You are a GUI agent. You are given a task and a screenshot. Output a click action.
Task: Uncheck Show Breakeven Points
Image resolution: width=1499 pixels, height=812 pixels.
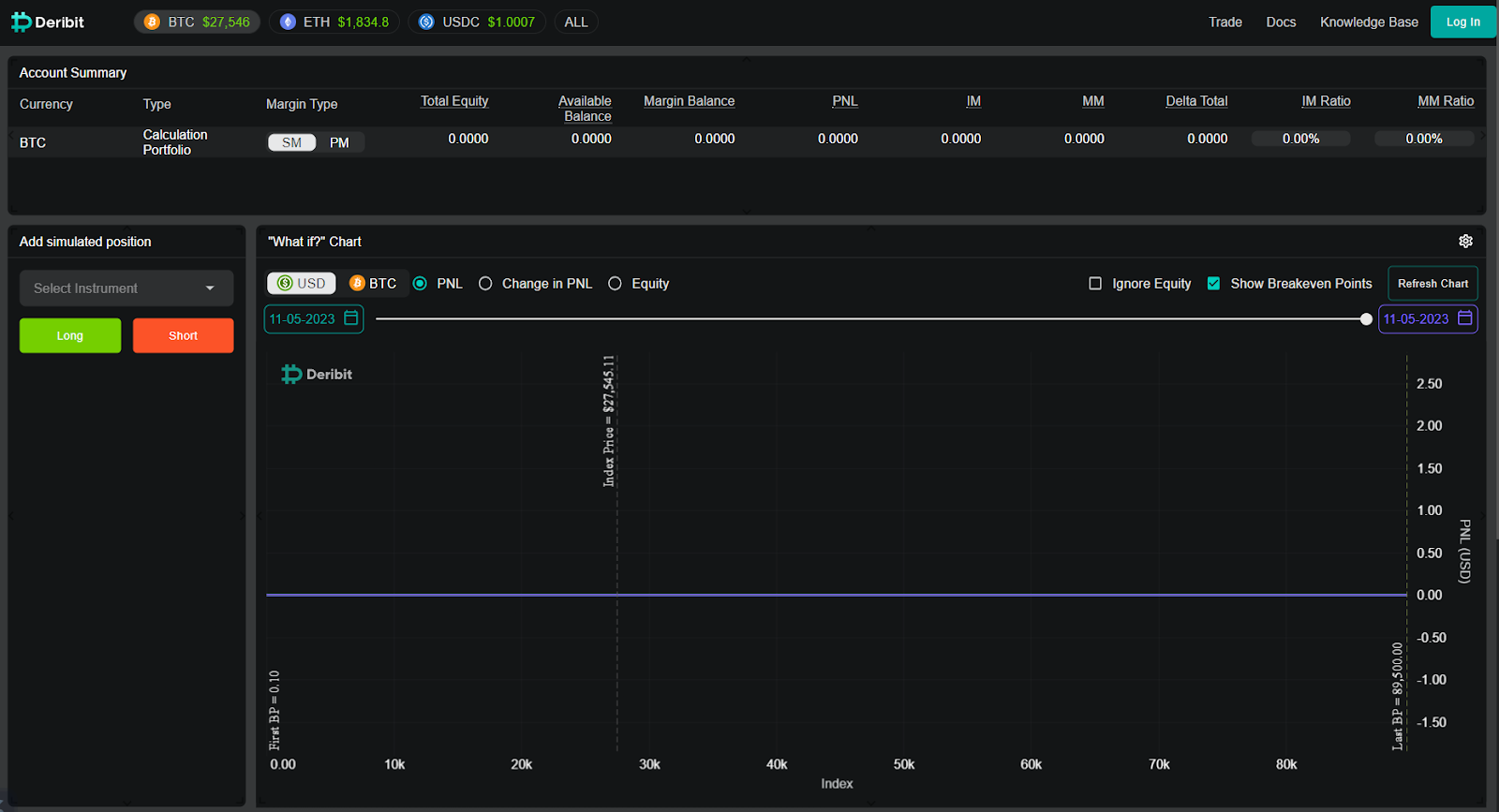(x=1213, y=284)
